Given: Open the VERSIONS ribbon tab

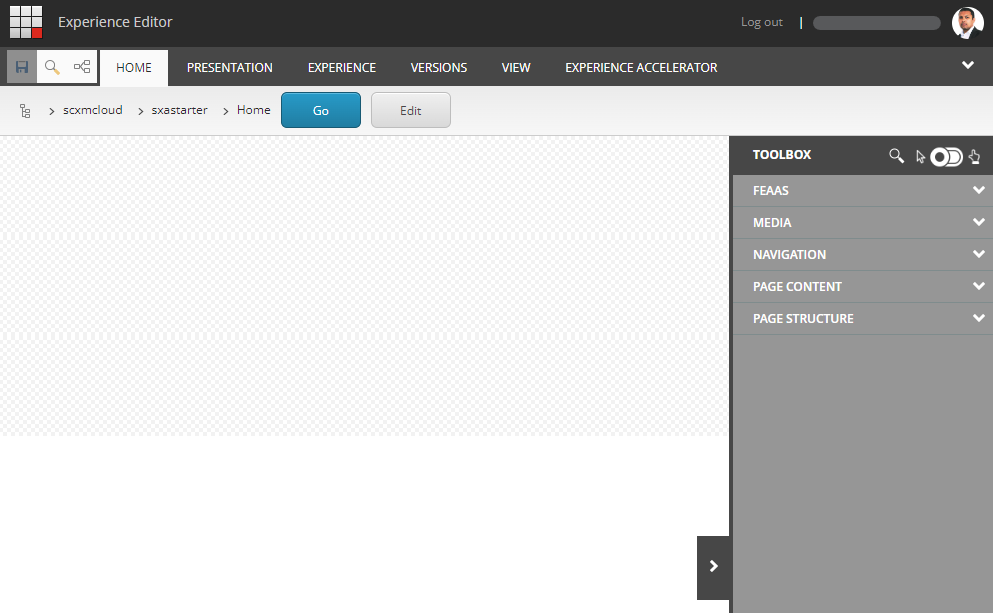Looking at the screenshot, I should pyautogui.click(x=439, y=68).
